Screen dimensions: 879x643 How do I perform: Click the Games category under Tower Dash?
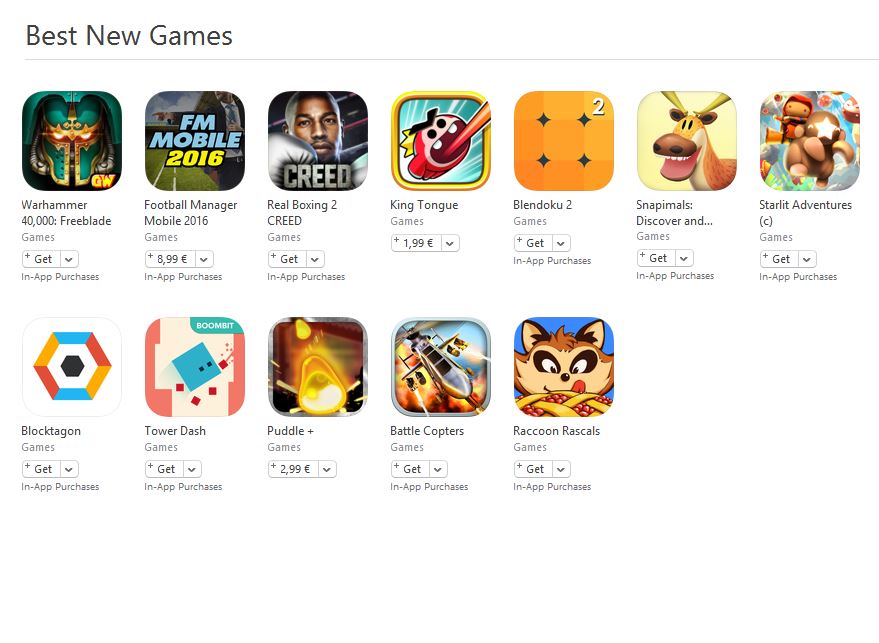[x=161, y=447]
